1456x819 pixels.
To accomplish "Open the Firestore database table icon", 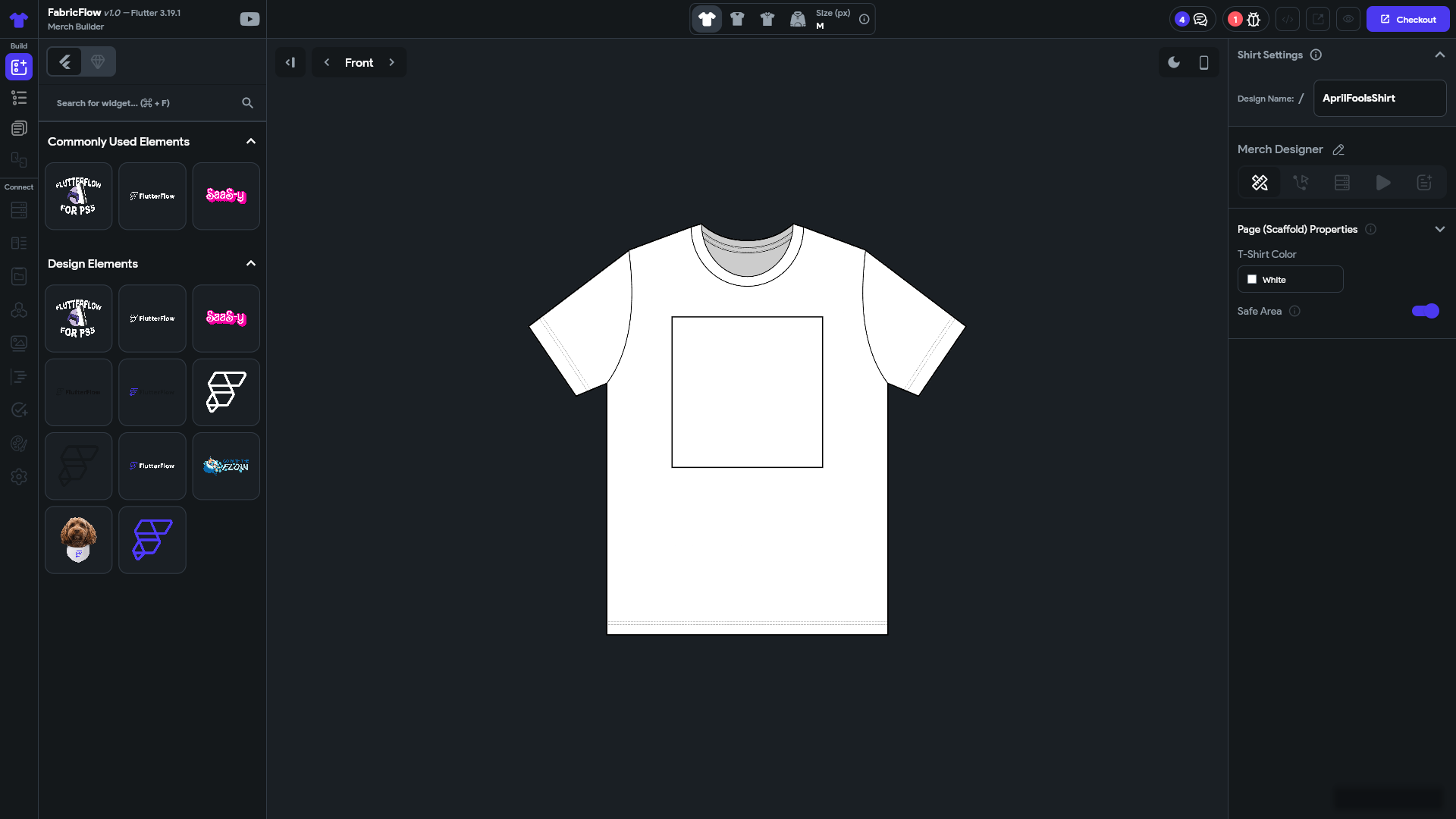I will coord(19,210).
